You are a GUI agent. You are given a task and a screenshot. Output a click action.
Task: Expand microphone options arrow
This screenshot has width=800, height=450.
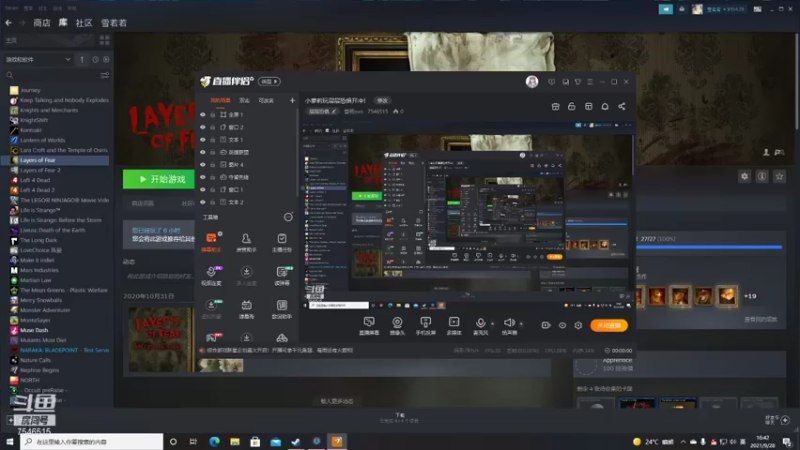point(492,323)
